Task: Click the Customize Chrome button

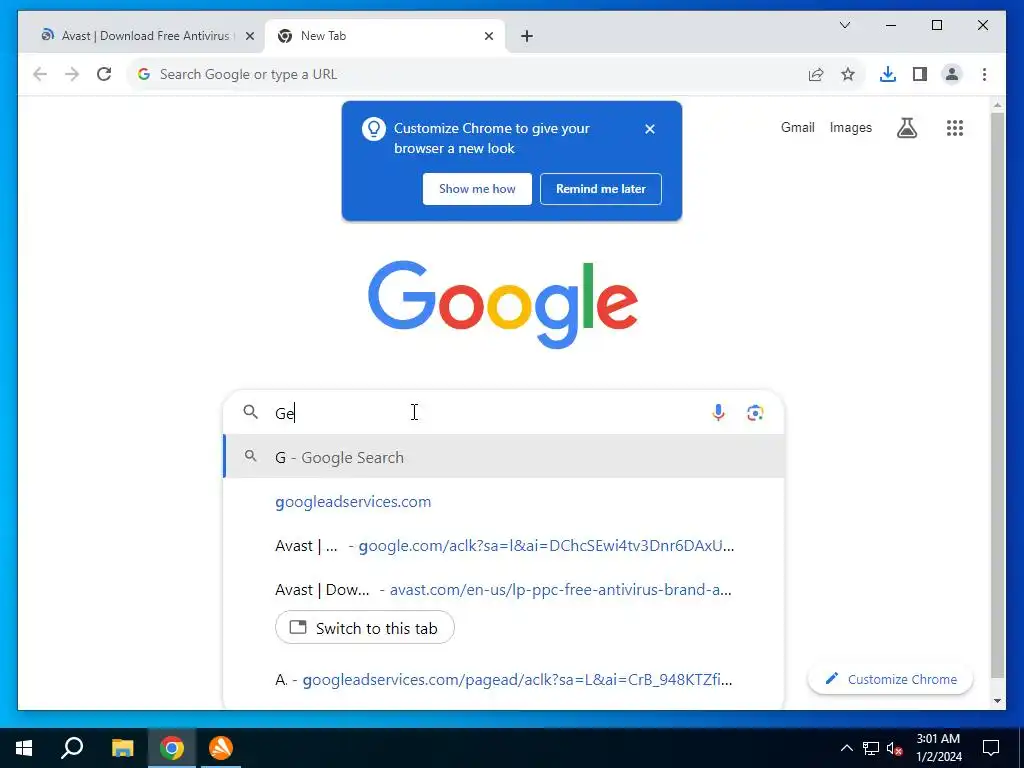Action: click(x=890, y=679)
